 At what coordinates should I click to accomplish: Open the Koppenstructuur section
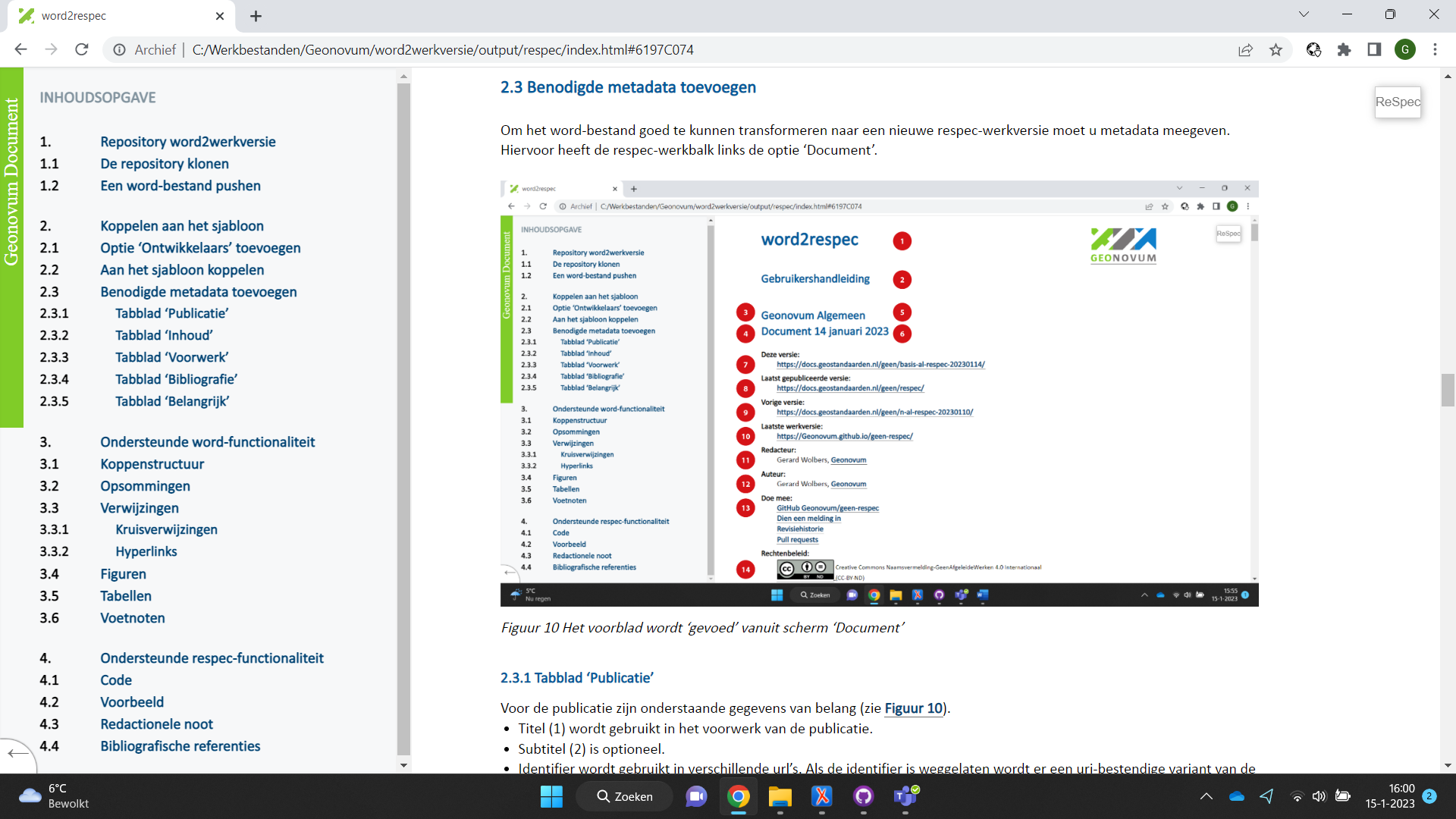tap(152, 464)
